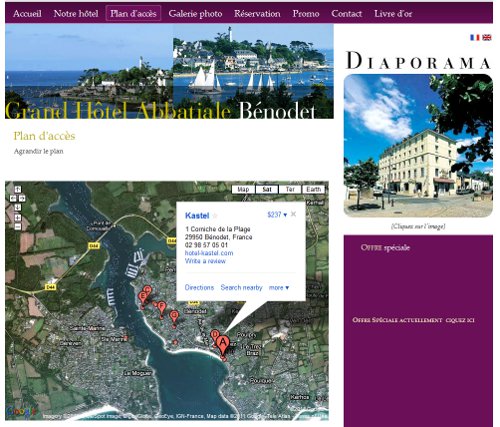Open Livre d'or page
Screen dimensions: 500x427
pyautogui.click(x=393, y=14)
